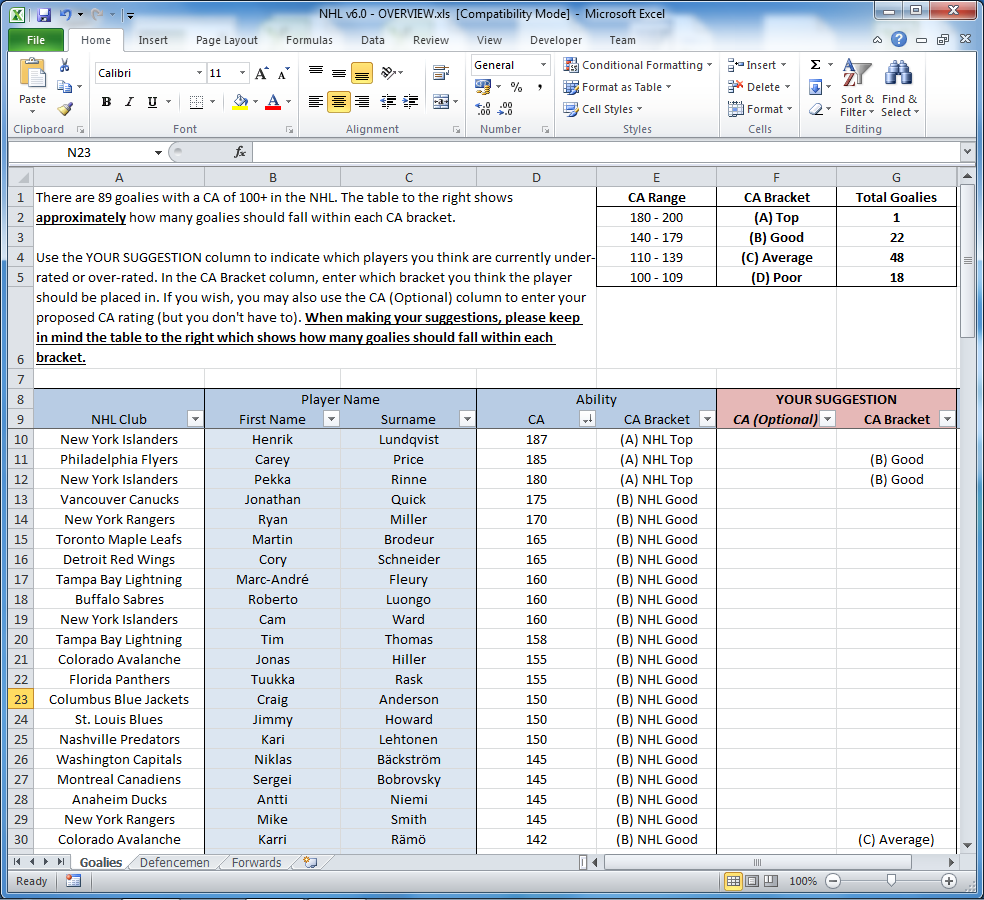Open Excel Help question mark icon
This screenshot has height=900, width=984.
pyautogui.click(x=899, y=40)
